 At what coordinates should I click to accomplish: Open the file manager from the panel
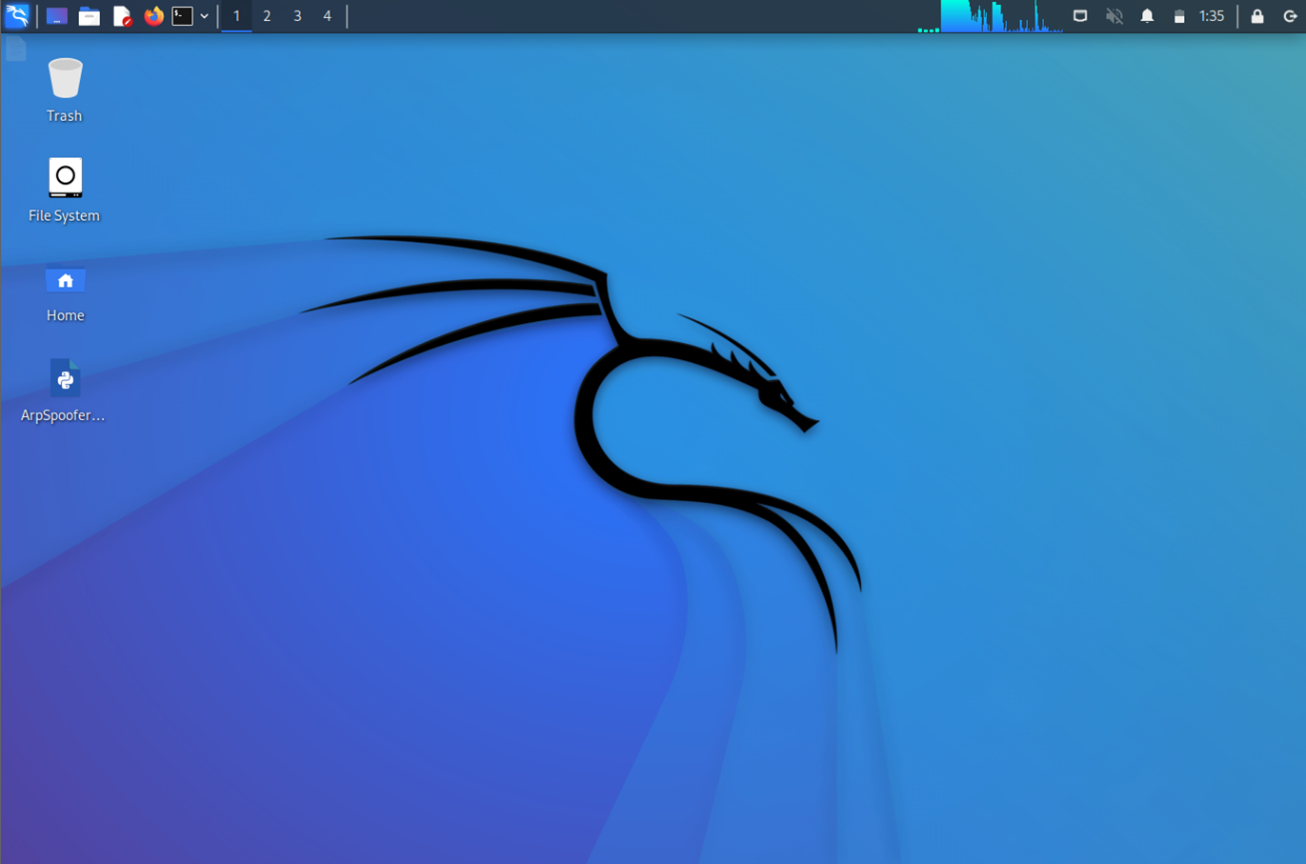pos(89,16)
